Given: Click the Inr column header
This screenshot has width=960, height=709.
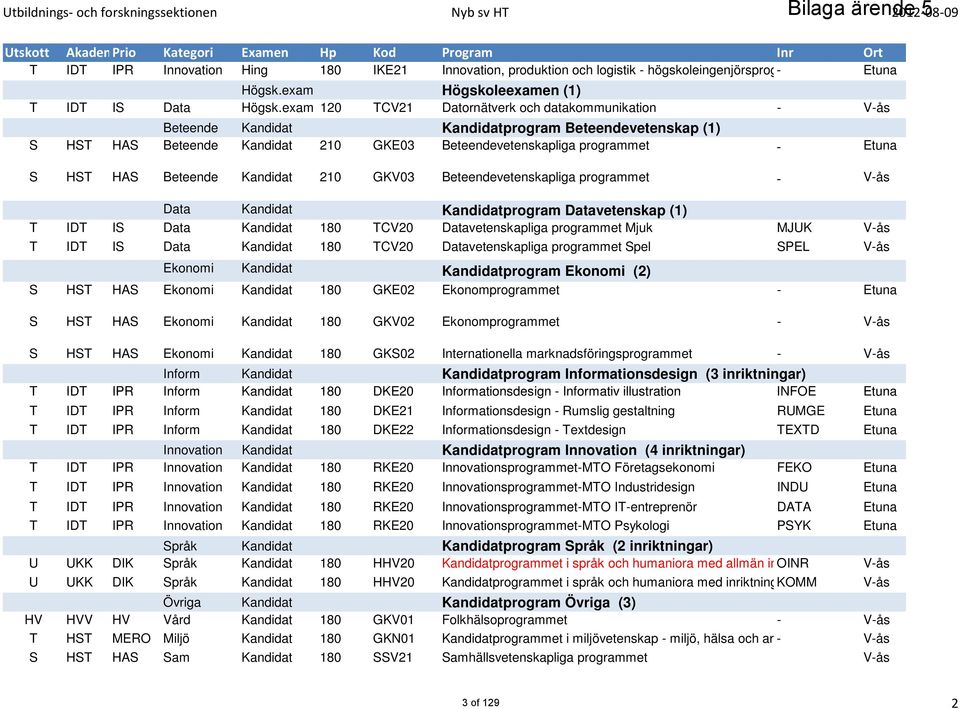Looking at the screenshot, I should pyautogui.click(x=785, y=53).
